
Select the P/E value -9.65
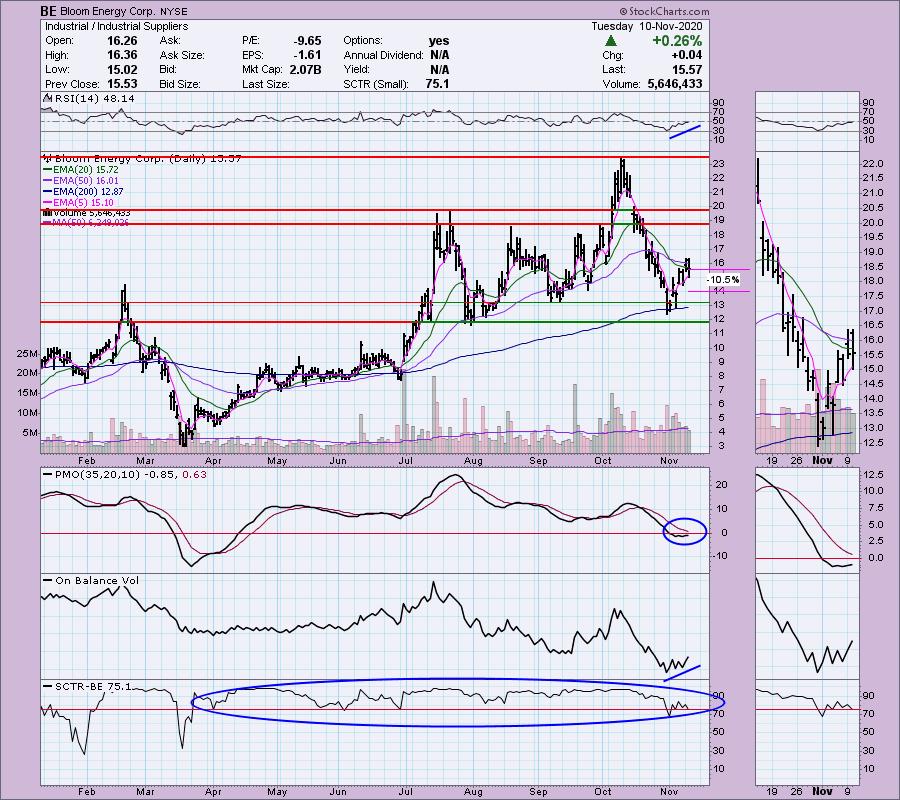click(307, 41)
